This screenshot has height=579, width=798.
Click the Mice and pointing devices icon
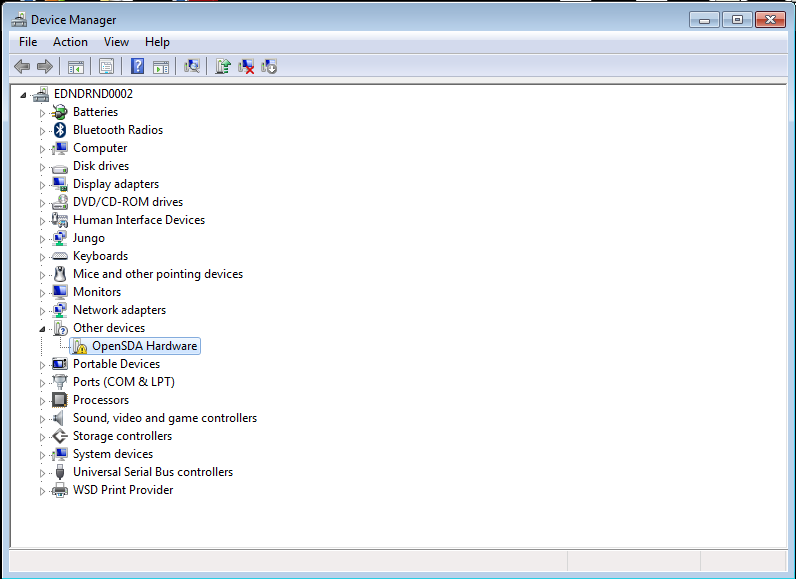60,274
